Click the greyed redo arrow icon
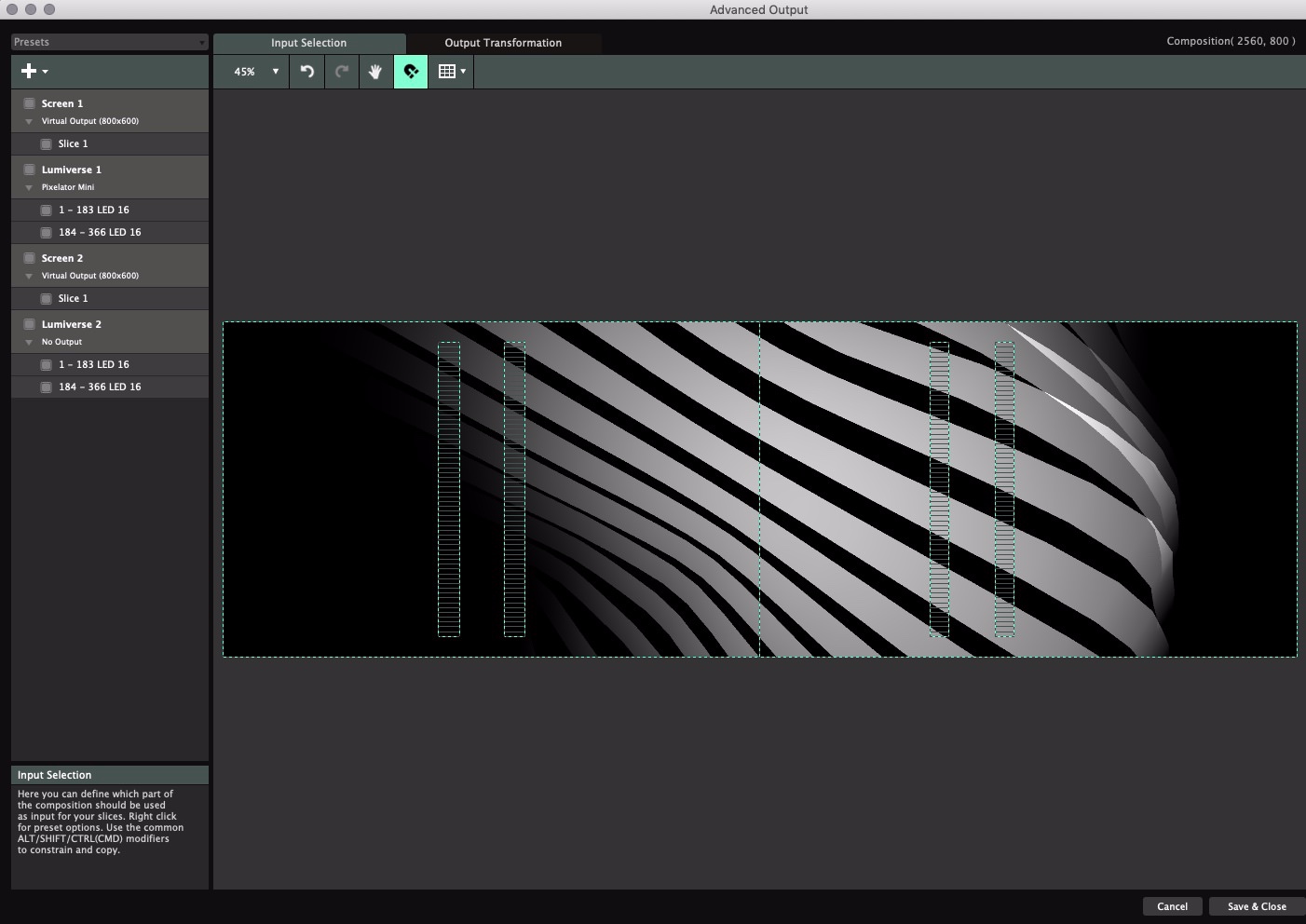 click(x=342, y=72)
